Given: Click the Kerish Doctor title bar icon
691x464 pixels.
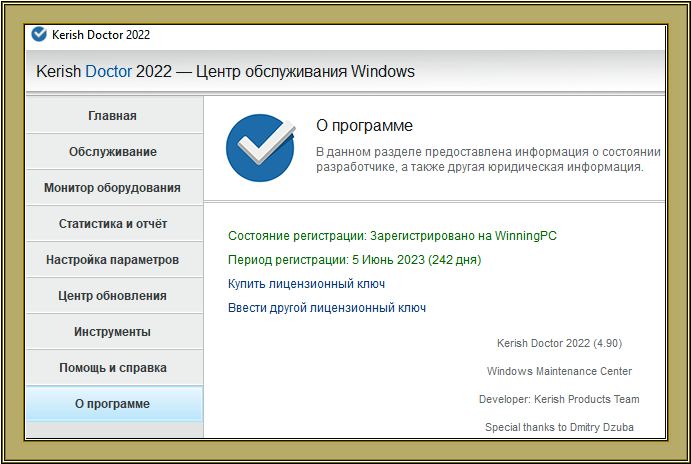Looking at the screenshot, I should click(39, 34).
